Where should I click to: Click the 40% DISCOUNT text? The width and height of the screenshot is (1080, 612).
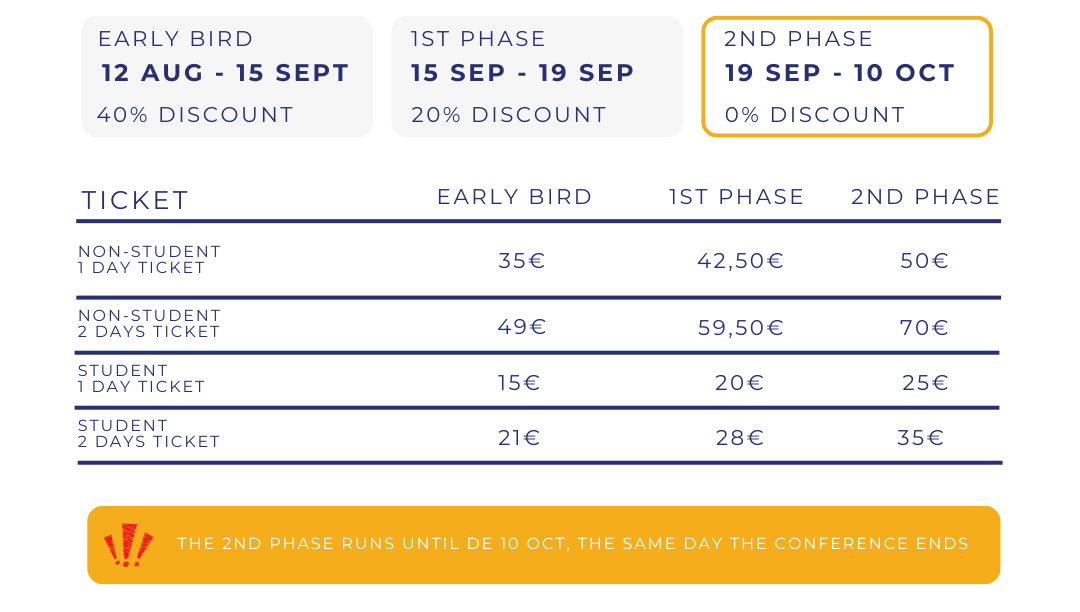point(196,114)
